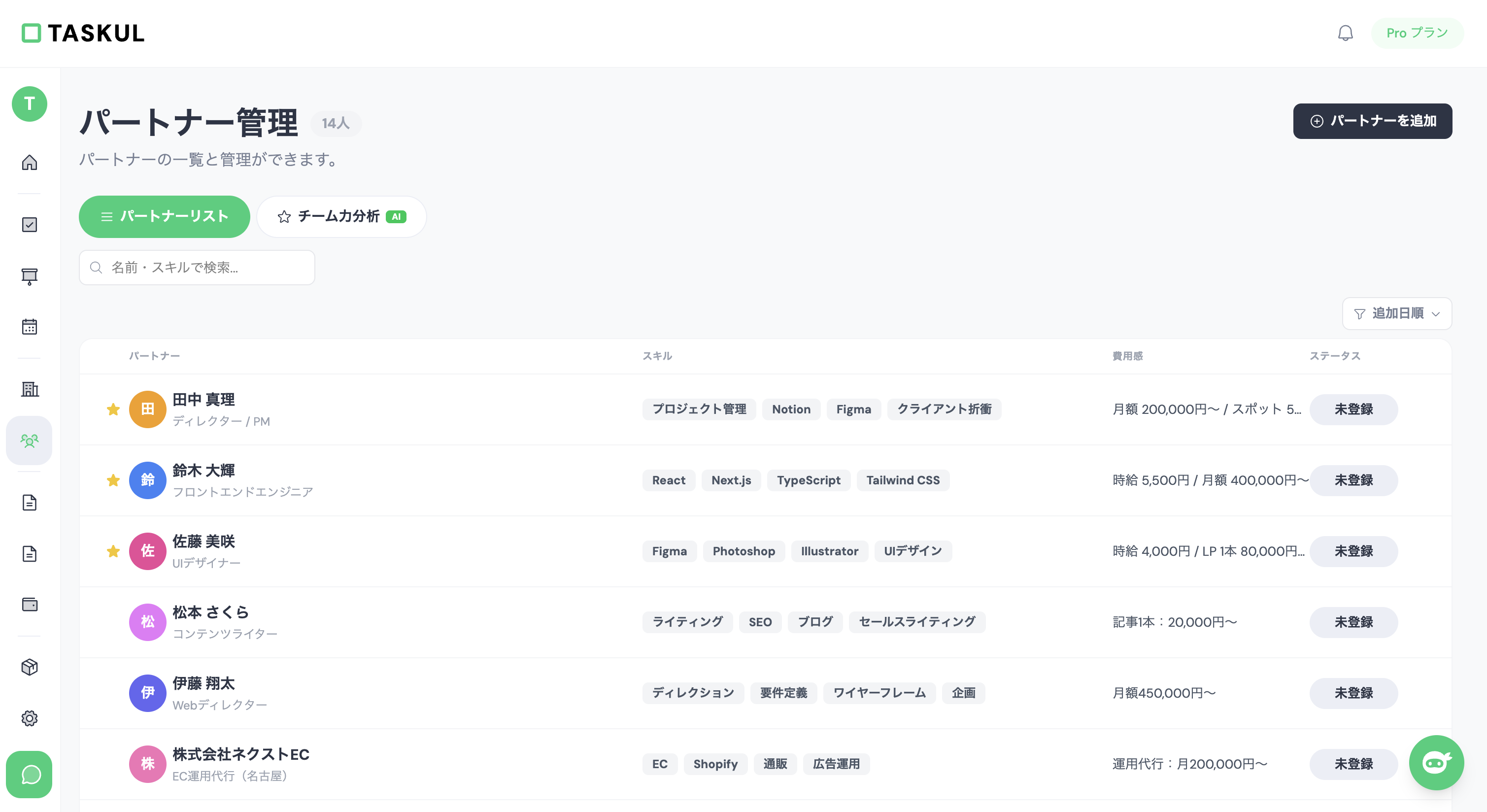This screenshot has height=812, width=1487.
Task: Click the Shopify skill tag
Action: pyautogui.click(x=716, y=764)
